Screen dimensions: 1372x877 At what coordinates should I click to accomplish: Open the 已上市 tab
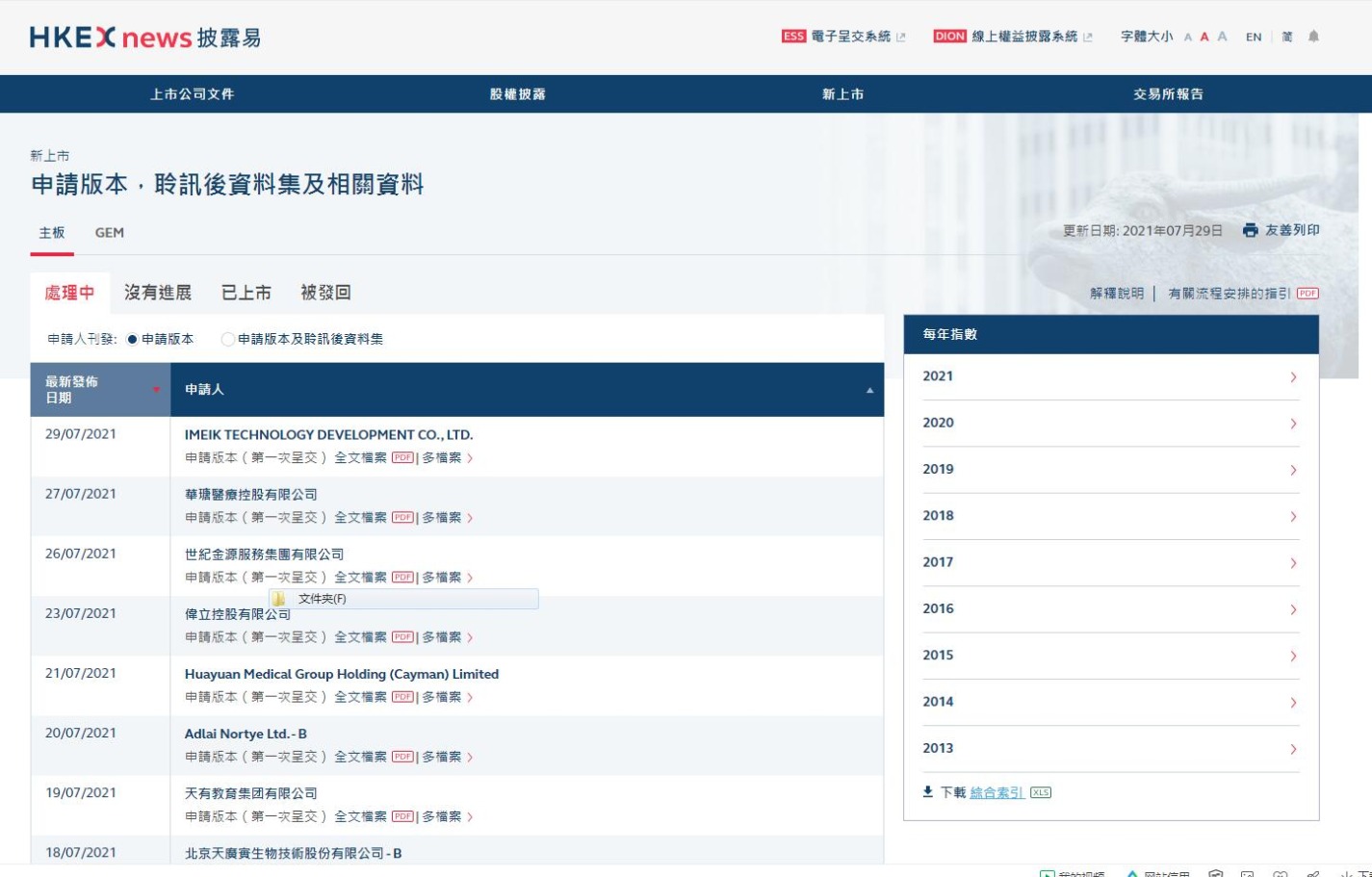pyautogui.click(x=246, y=293)
